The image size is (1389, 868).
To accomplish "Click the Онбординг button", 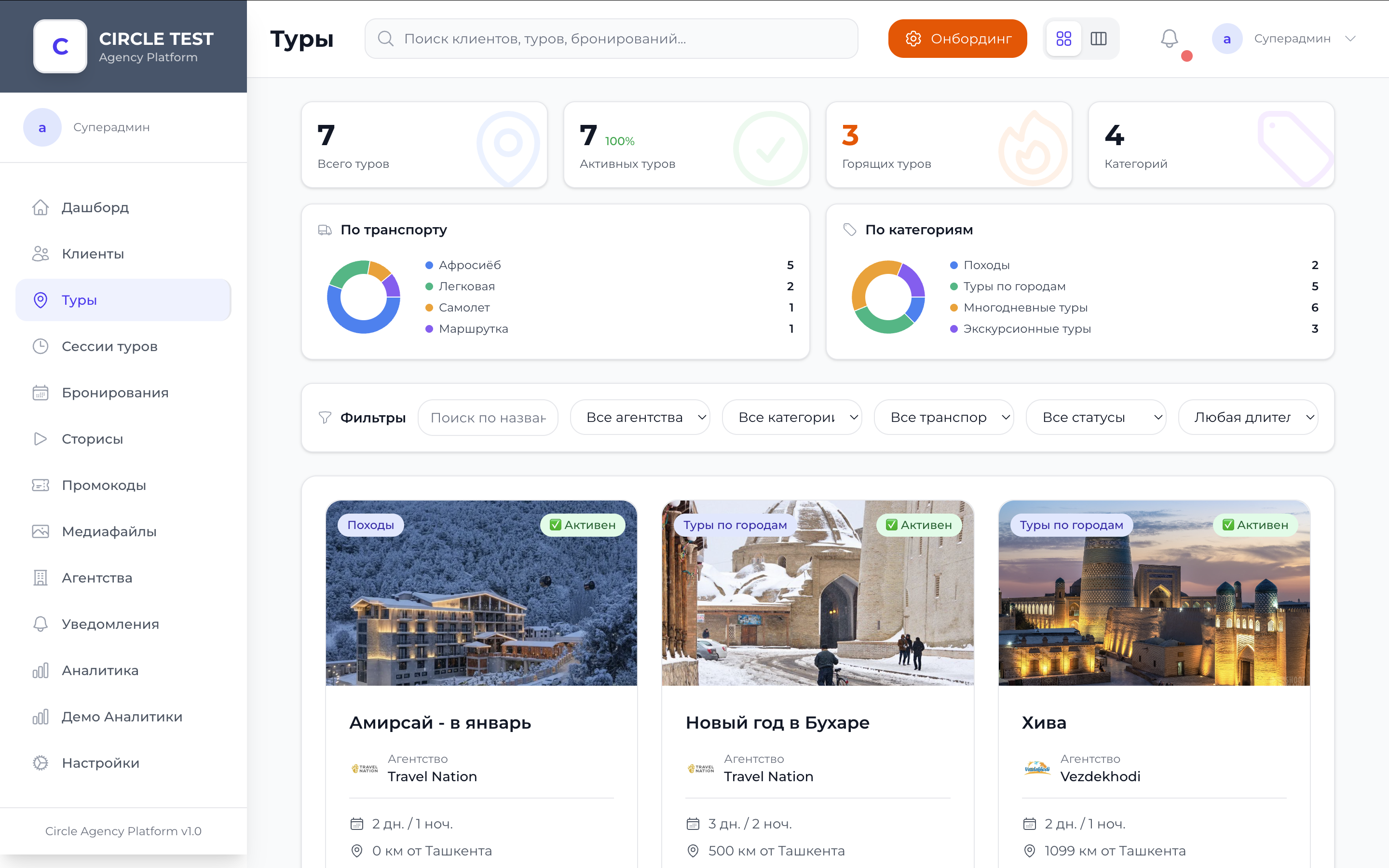I will [957, 39].
